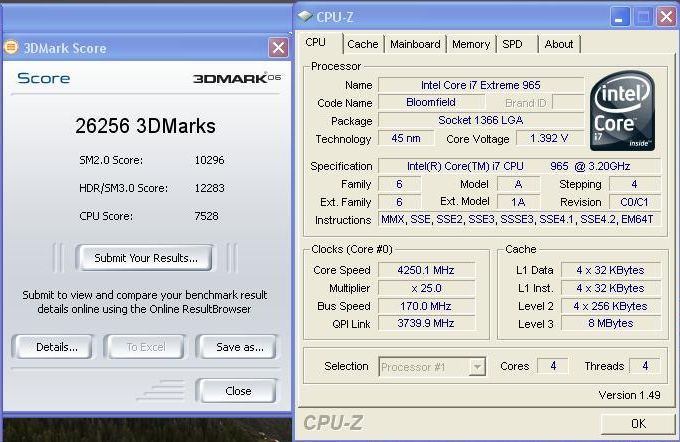The image size is (680, 442).
Task: Click the Technology 45 nm value
Action: point(406,138)
